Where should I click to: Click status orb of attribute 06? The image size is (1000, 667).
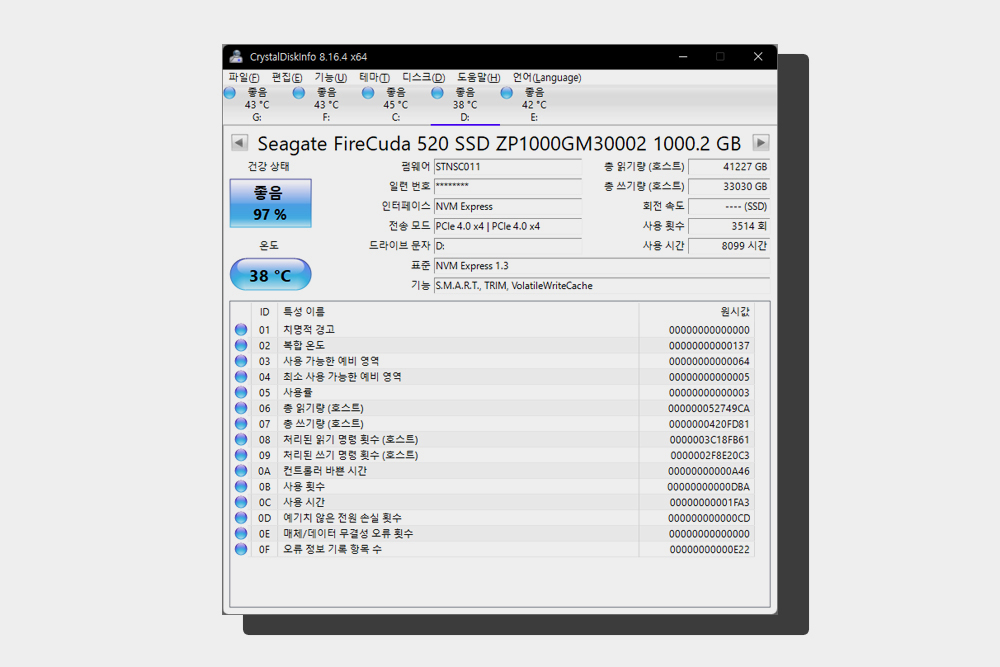241,408
